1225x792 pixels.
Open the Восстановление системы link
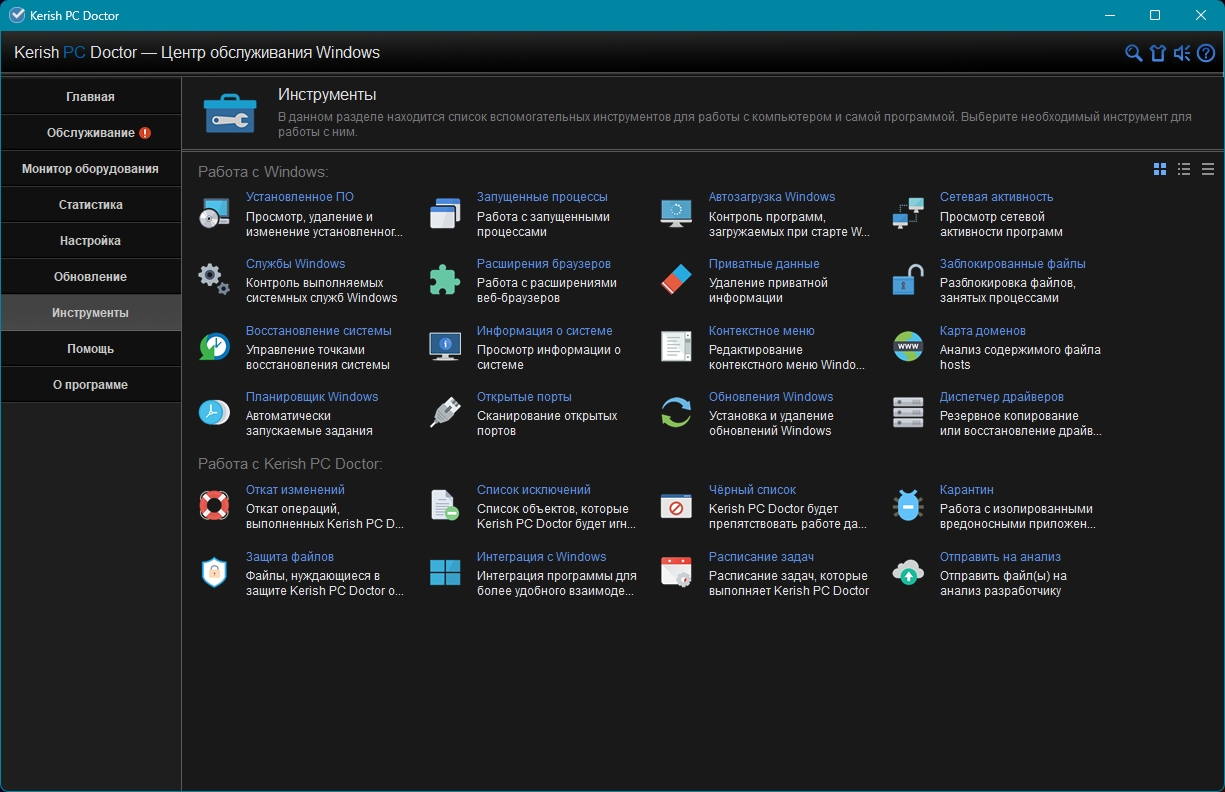click(x=319, y=331)
